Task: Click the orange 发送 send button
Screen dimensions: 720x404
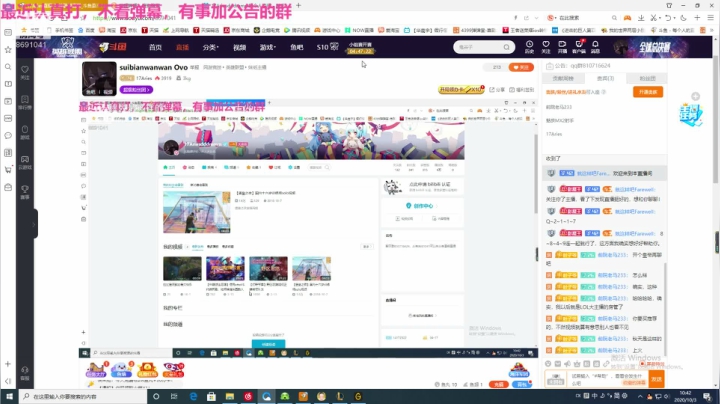Action: tap(656, 379)
